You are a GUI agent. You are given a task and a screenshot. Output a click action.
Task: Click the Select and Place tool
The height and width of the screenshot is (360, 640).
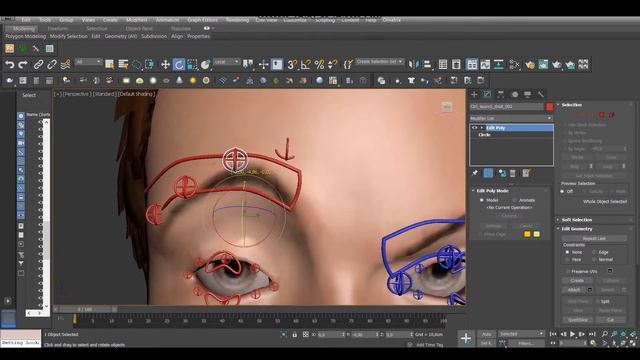pos(206,64)
